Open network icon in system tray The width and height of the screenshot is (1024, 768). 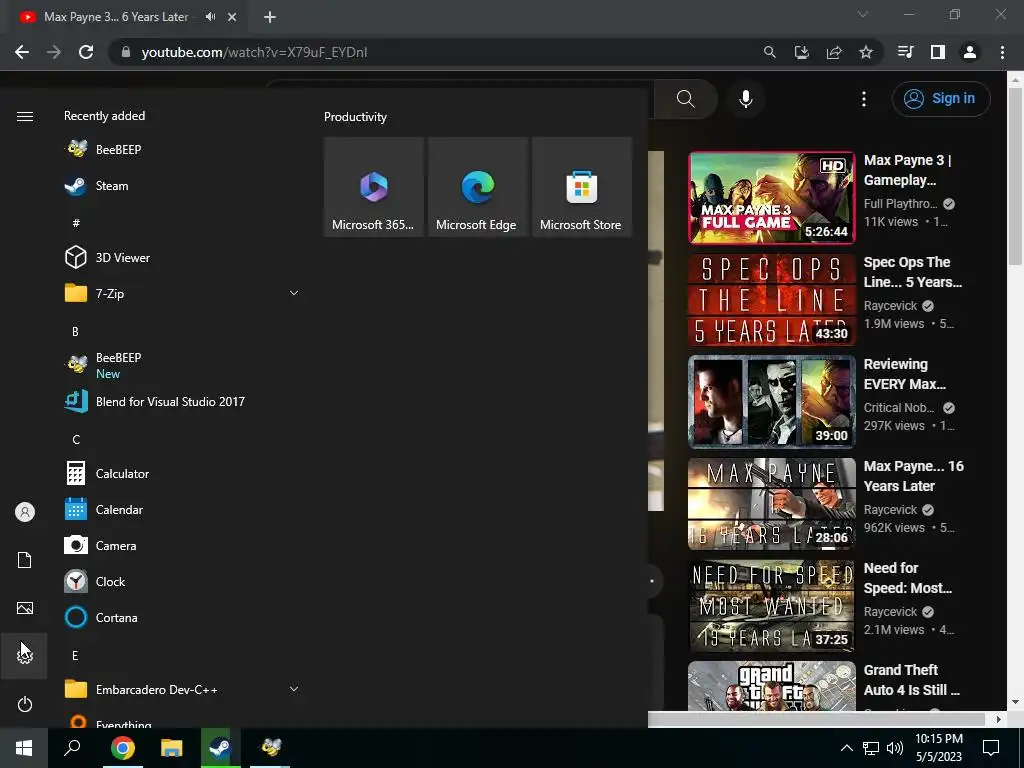[871, 748]
